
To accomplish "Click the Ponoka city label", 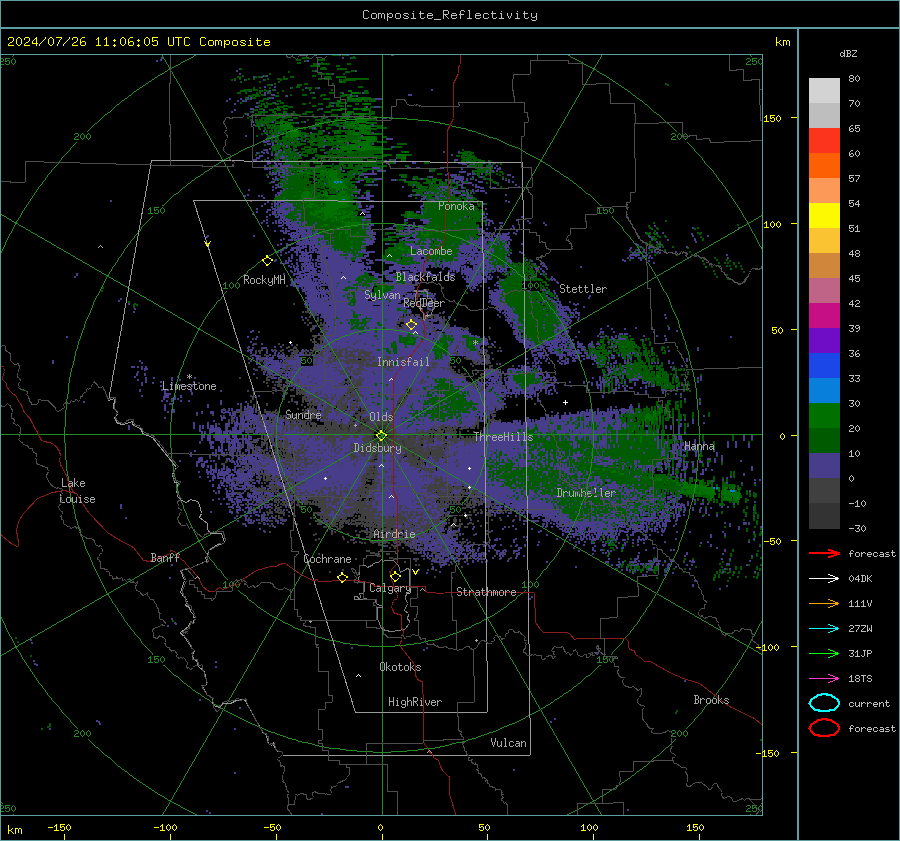I will tap(456, 206).
